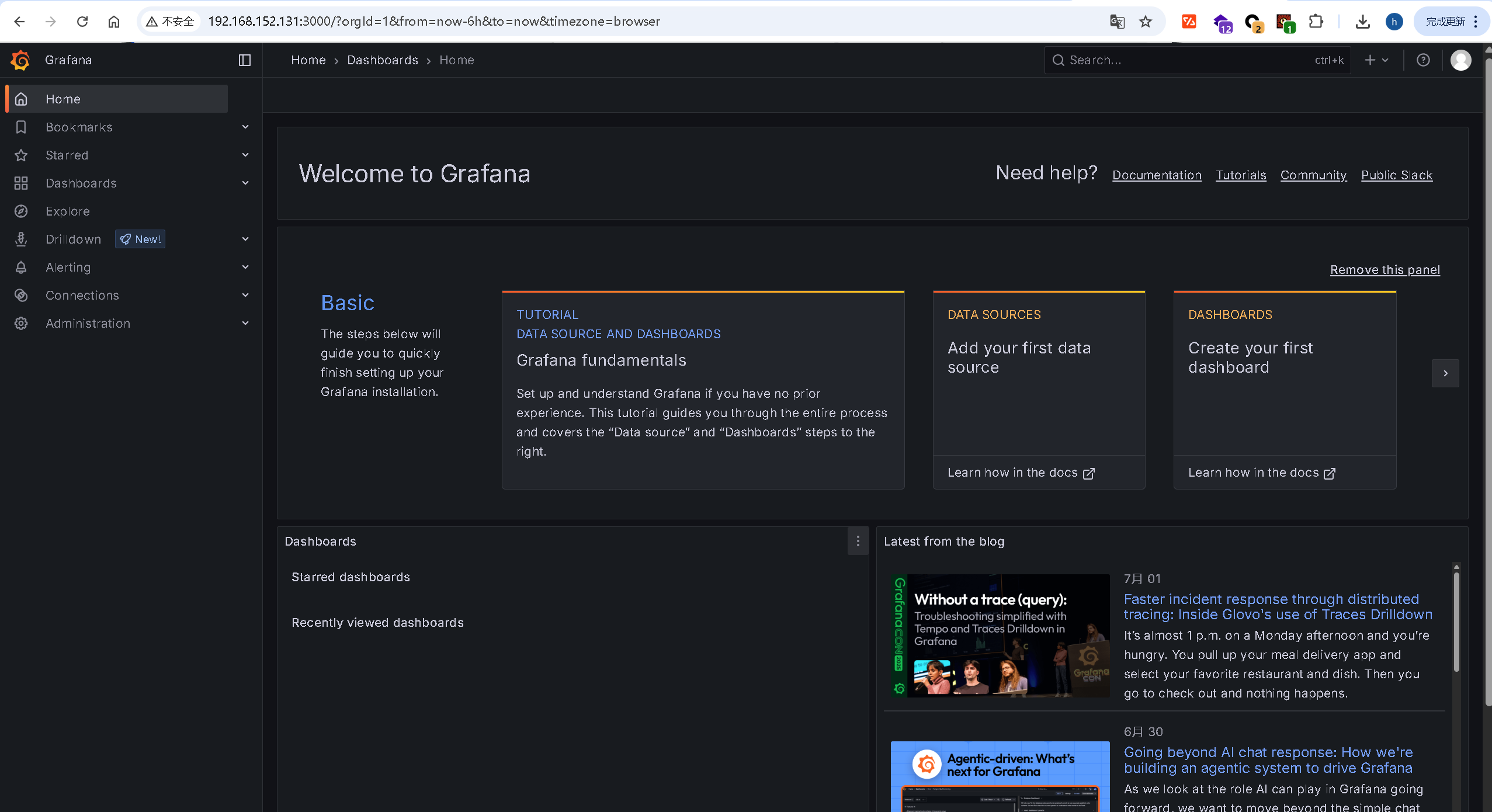Click Dashboards in the breadcrumb
The image size is (1492, 812).
(383, 60)
